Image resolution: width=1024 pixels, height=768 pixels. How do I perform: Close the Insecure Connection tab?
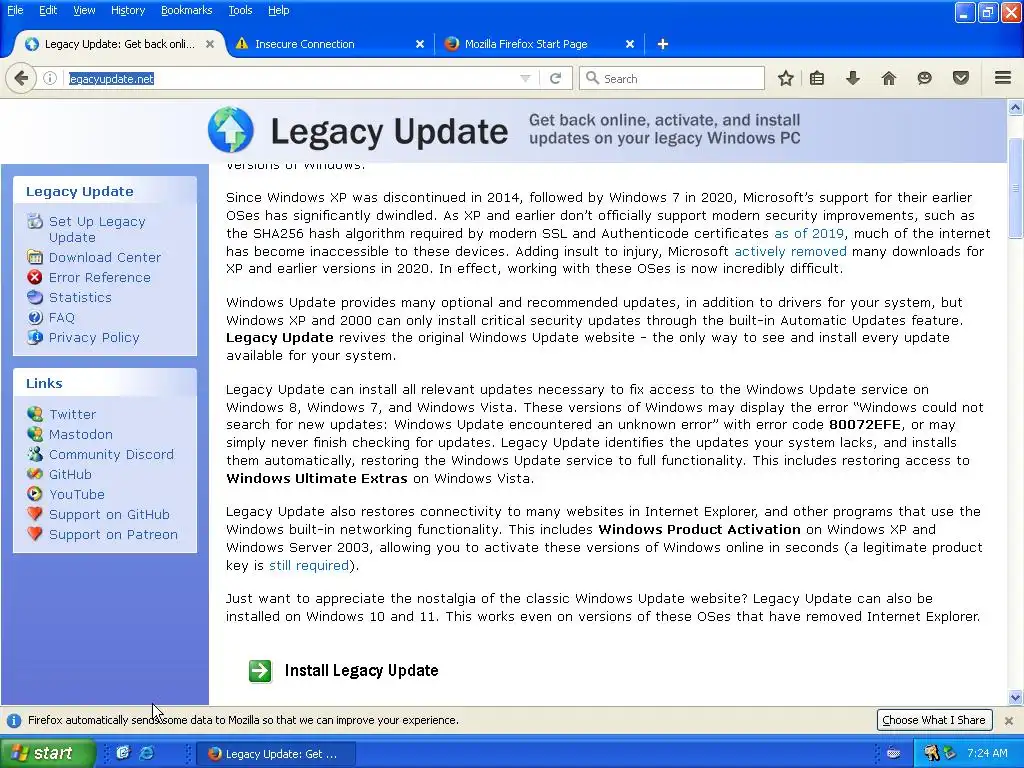[419, 44]
